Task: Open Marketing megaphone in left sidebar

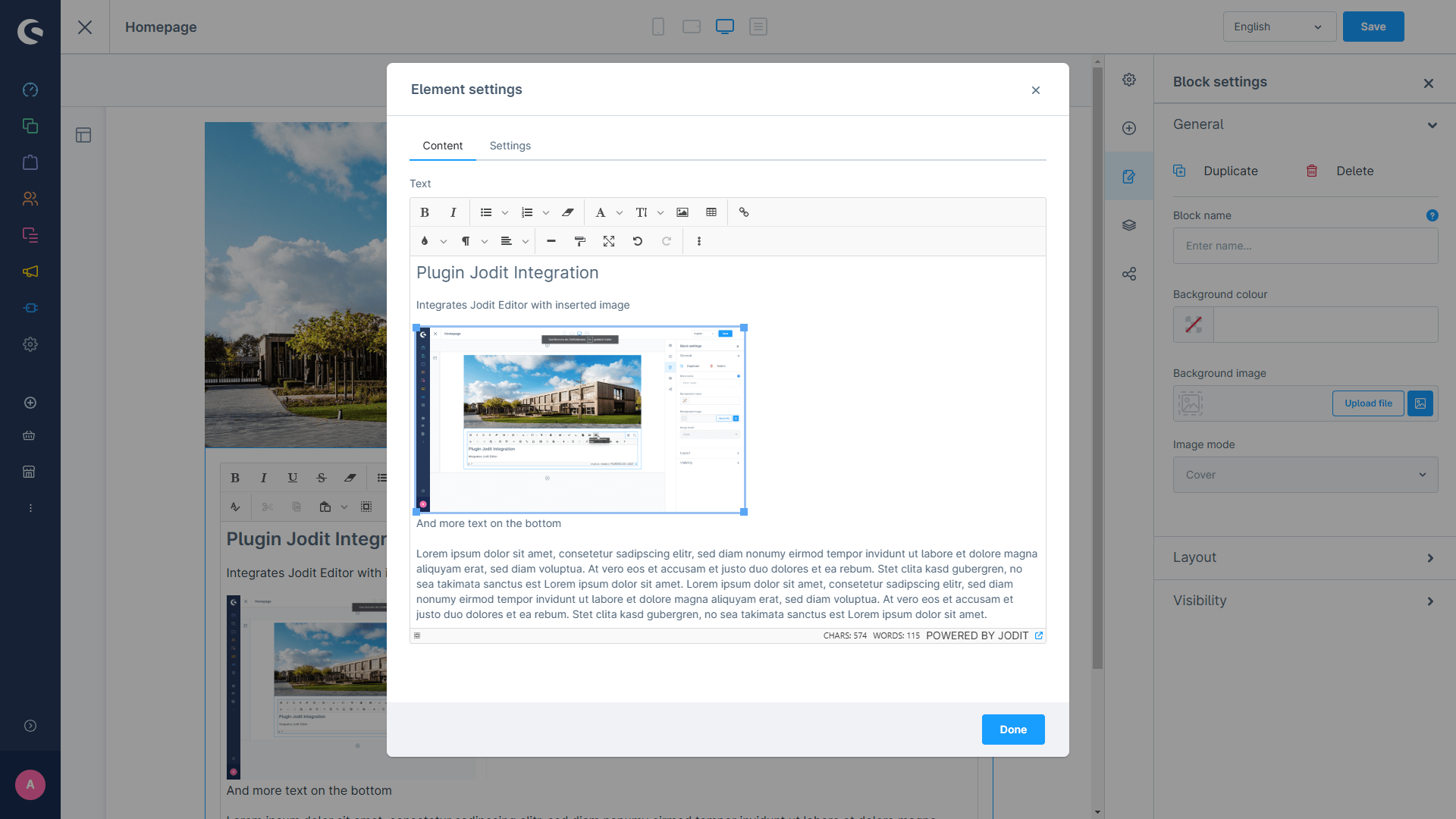Action: (30, 271)
